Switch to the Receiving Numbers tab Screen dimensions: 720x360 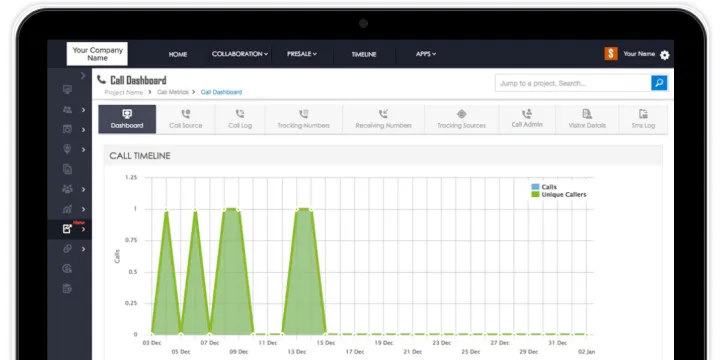click(383, 119)
